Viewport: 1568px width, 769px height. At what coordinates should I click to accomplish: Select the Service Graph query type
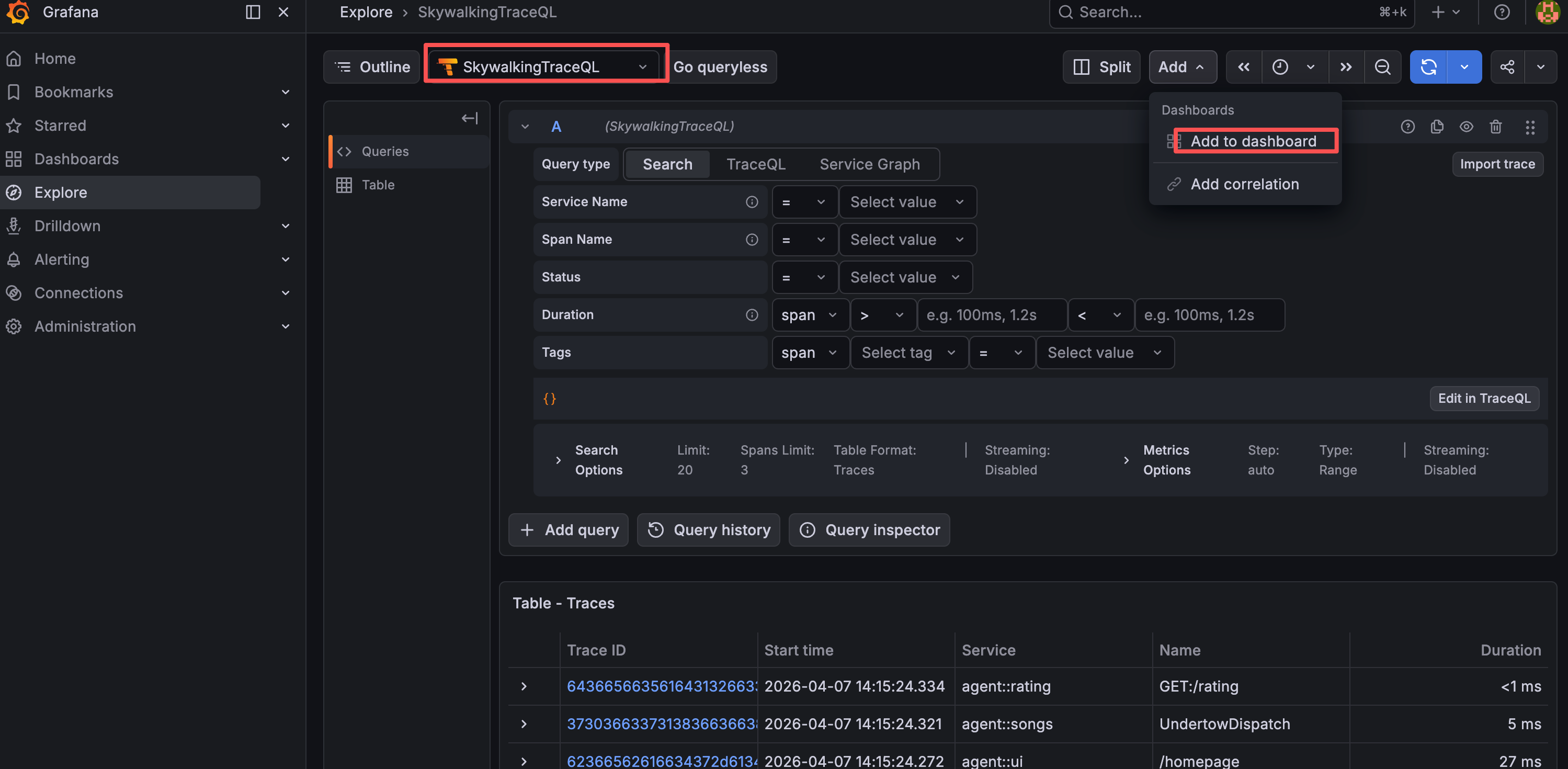(x=869, y=164)
